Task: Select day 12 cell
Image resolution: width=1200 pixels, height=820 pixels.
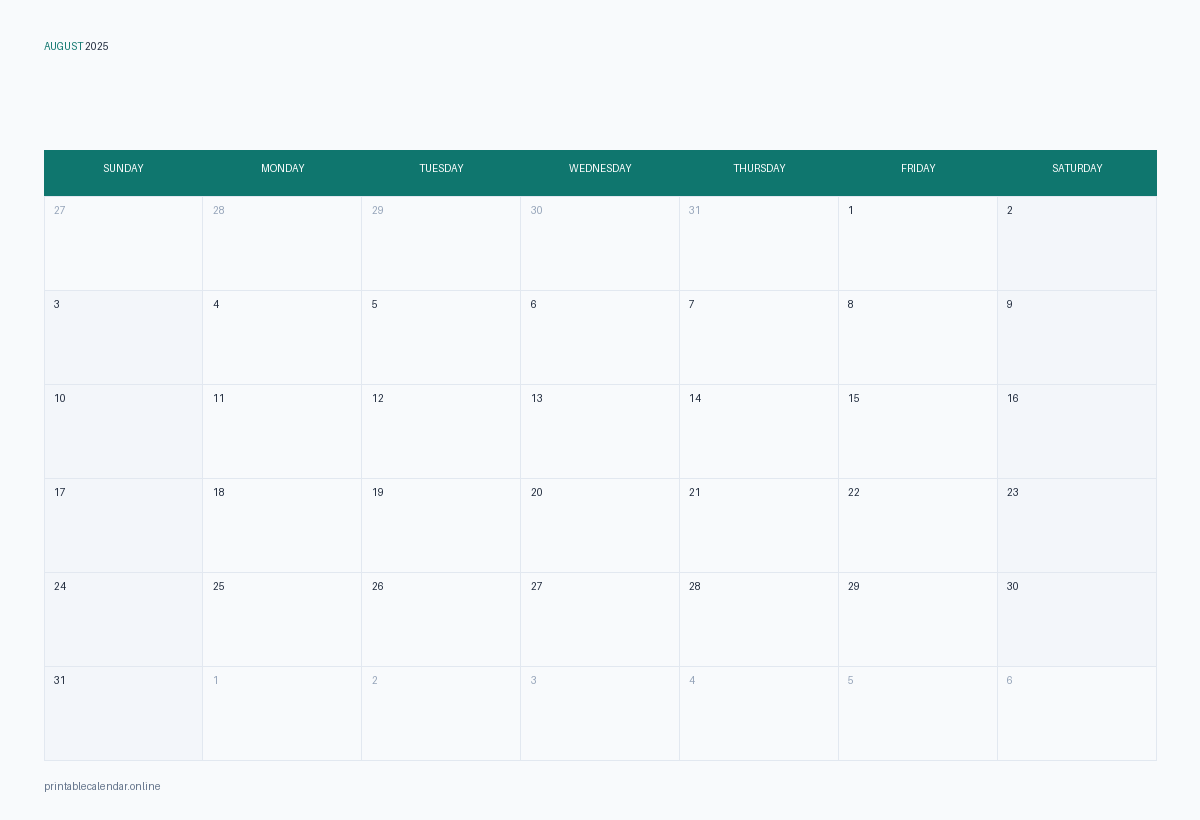Action: point(441,432)
